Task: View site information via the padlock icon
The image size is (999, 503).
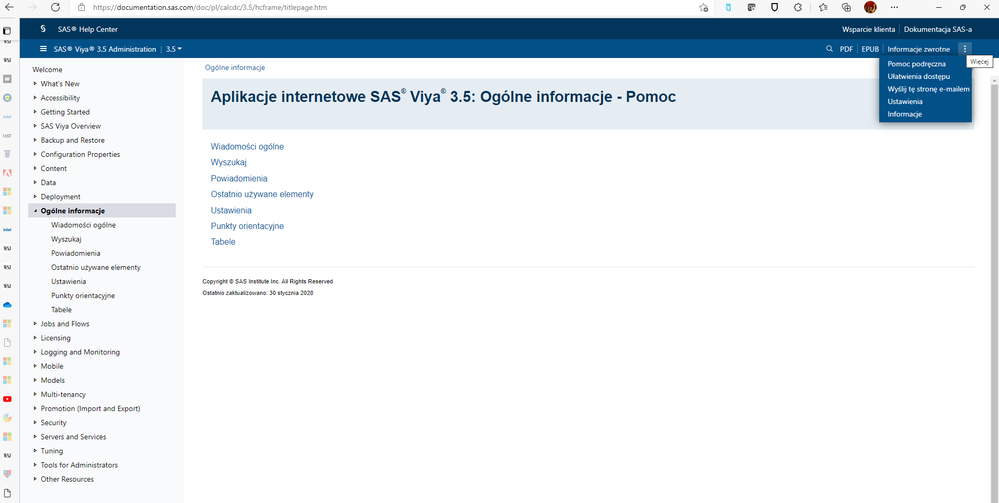Action: point(81,7)
